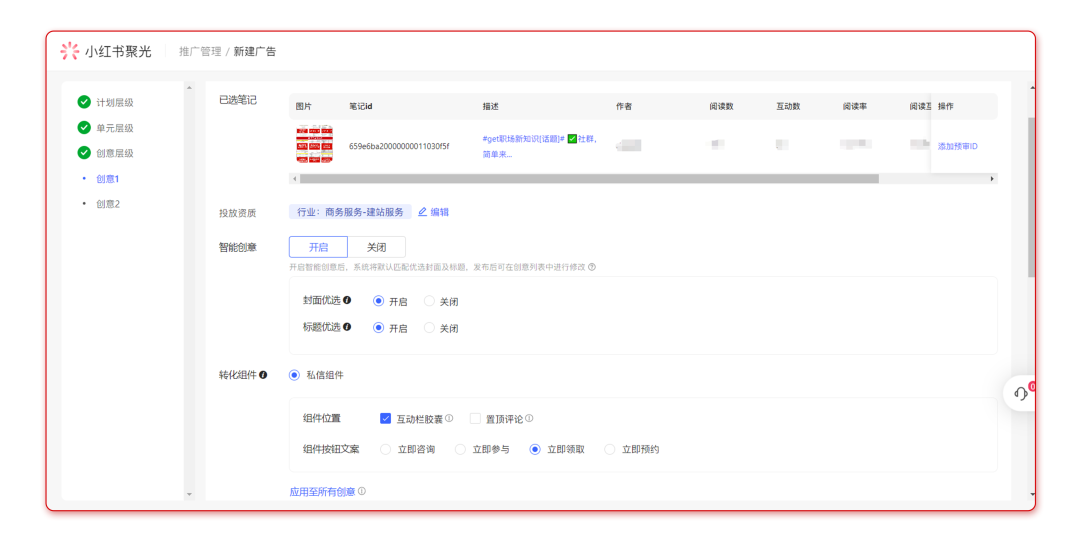
Task: Click the 添加预审ID link
Action: coord(957,146)
